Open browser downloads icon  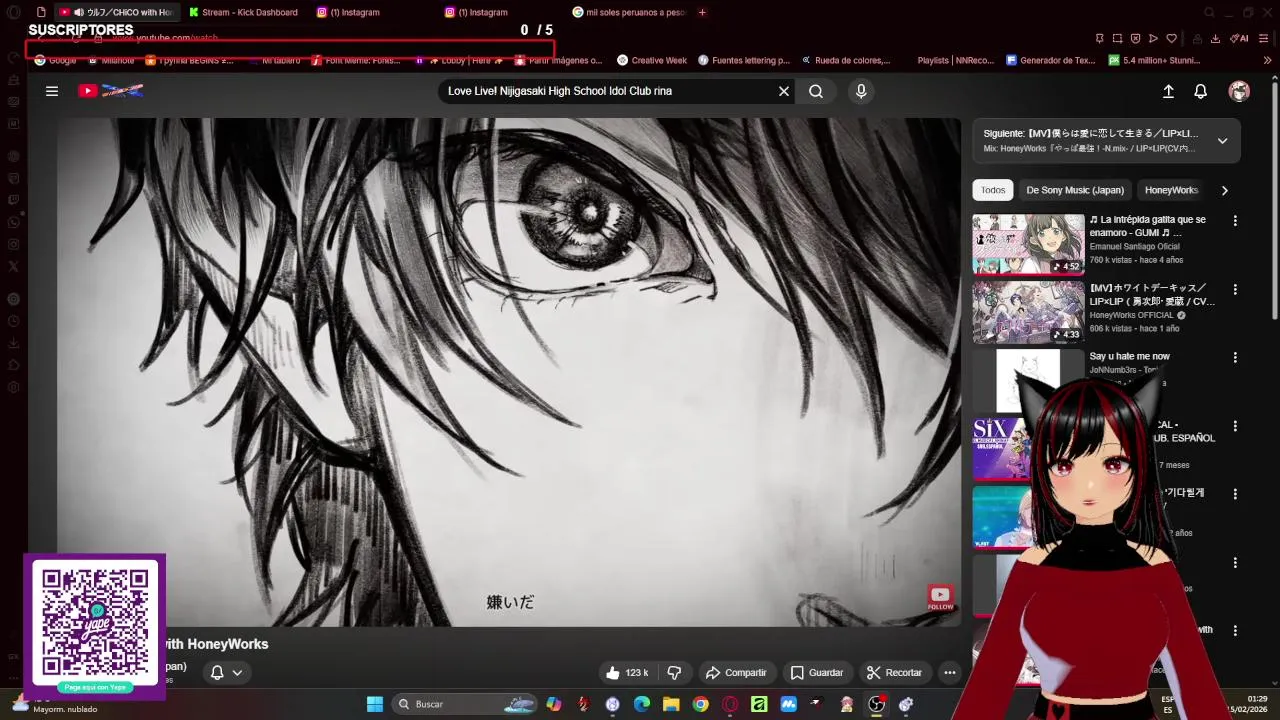coord(1215,38)
